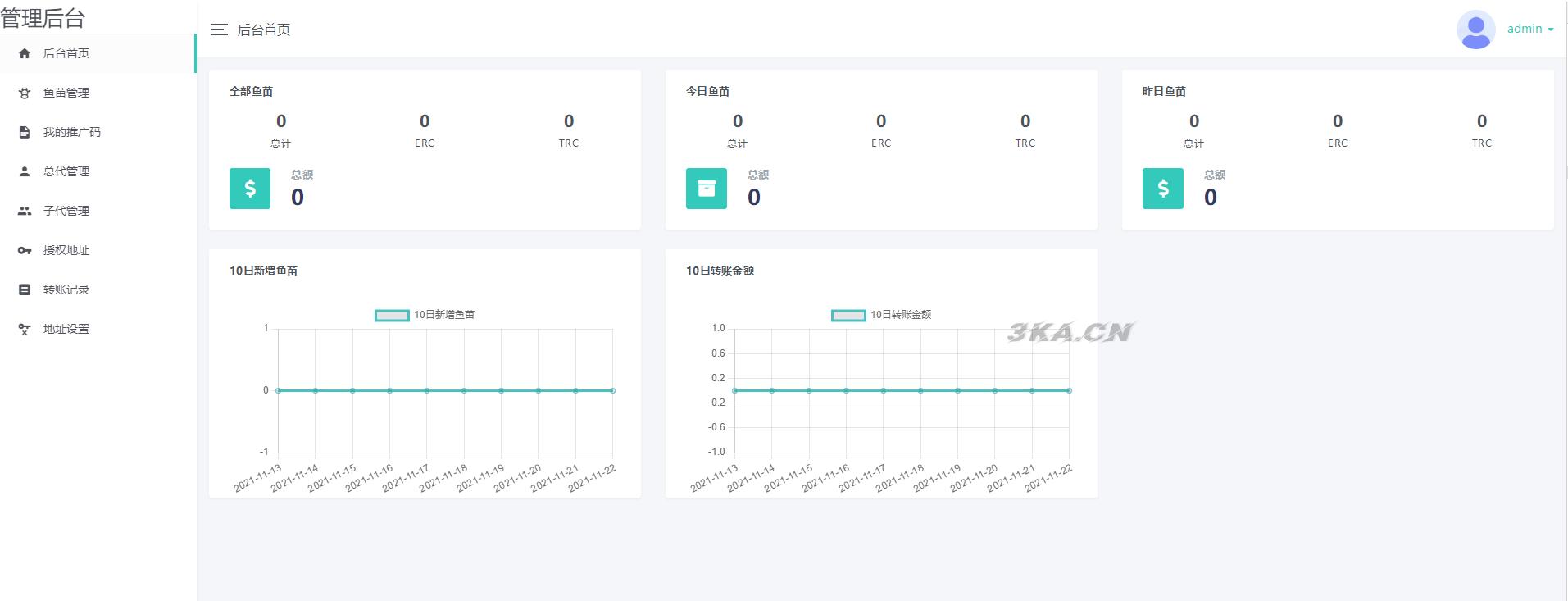The height and width of the screenshot is (601, 1568).
Task: Click the 2021-11-22 point on 新增鱼苗 chart
Action: point(612,390)
